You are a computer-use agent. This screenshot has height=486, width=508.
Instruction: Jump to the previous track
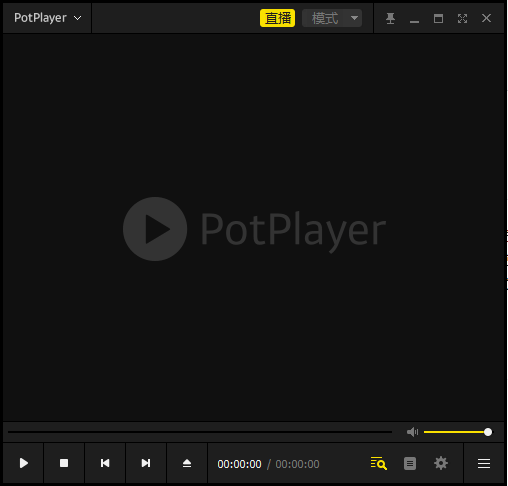coord(105,463)
